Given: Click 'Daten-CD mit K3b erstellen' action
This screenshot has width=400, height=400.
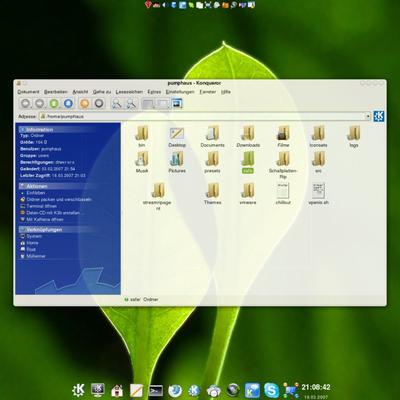Looking at the screenshot, I should pos(53,213).
